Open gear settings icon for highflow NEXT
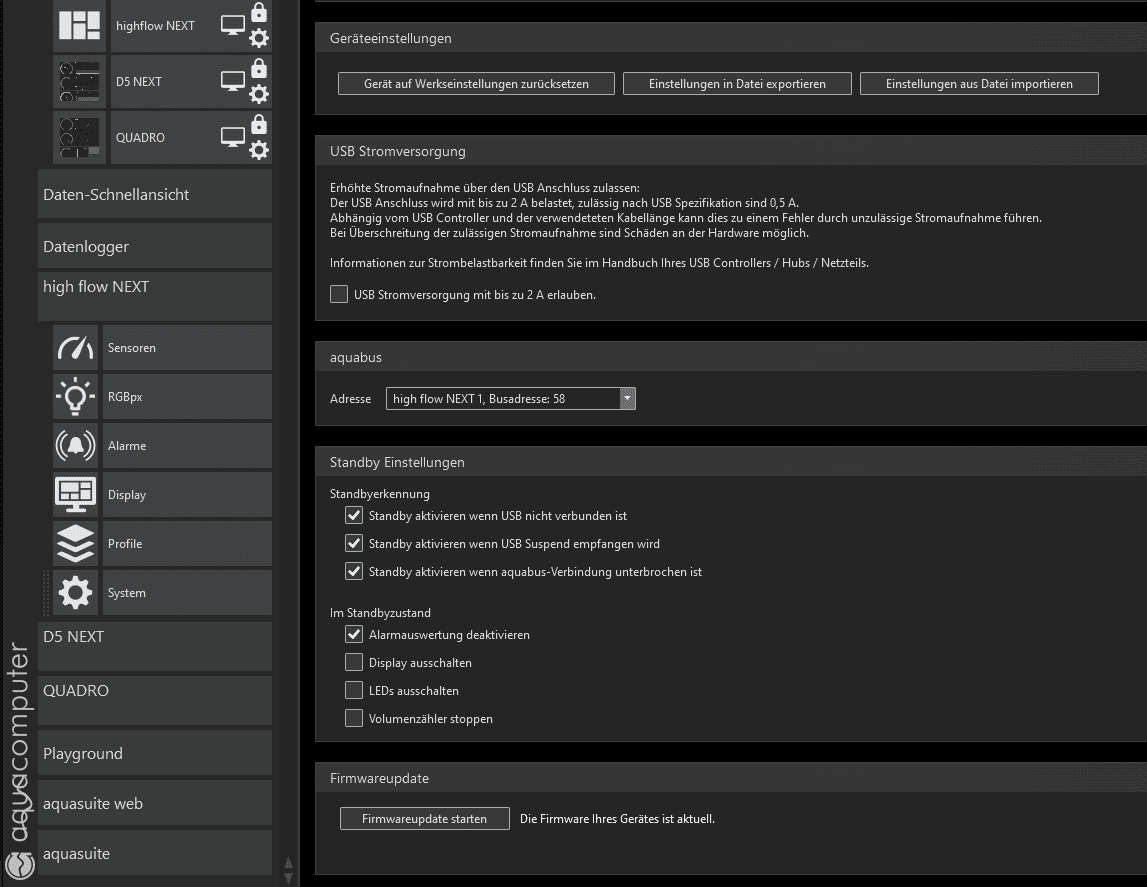 [x=259, y=37]
